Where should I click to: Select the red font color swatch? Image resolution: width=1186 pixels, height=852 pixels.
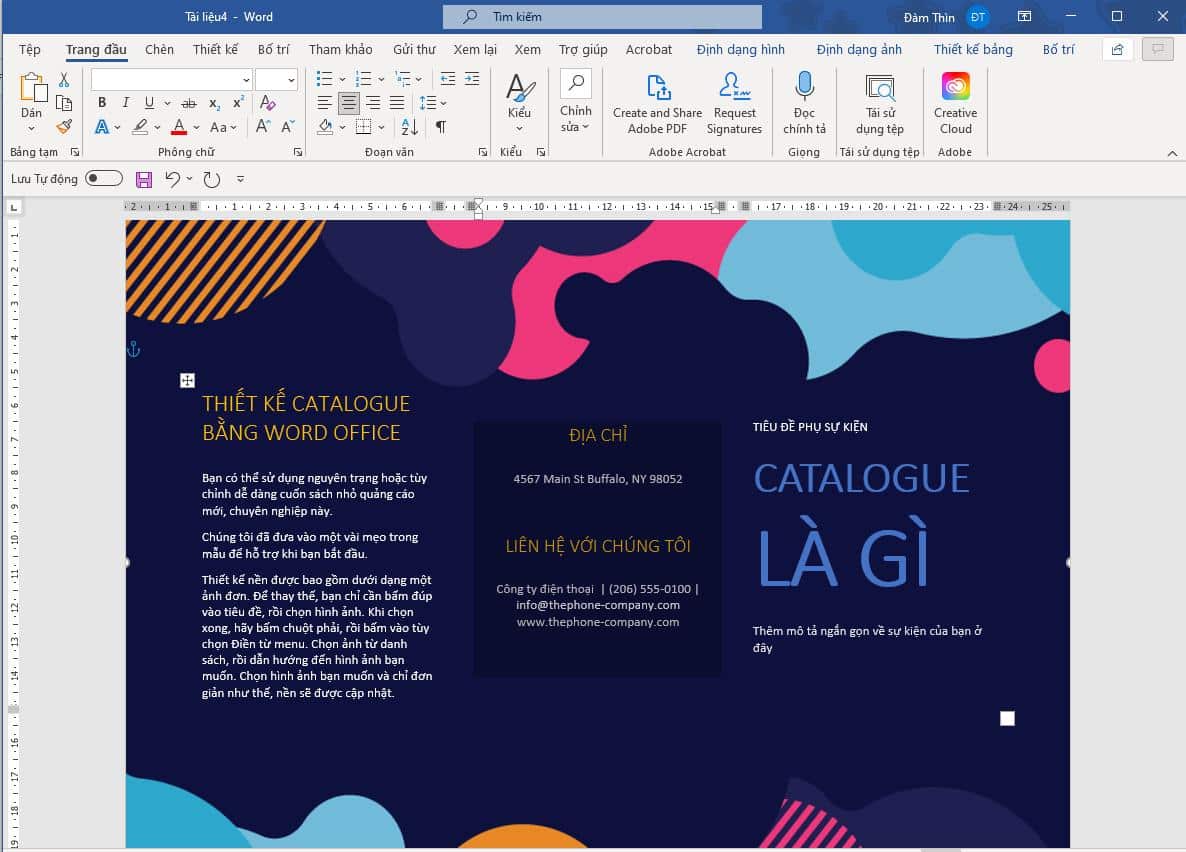[x=178, y=128]
